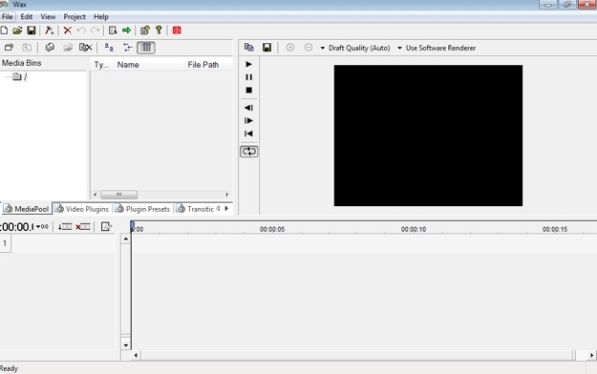Screen dimensions: 597x374
Task: Sort by the Name column header
Action: 128,65
